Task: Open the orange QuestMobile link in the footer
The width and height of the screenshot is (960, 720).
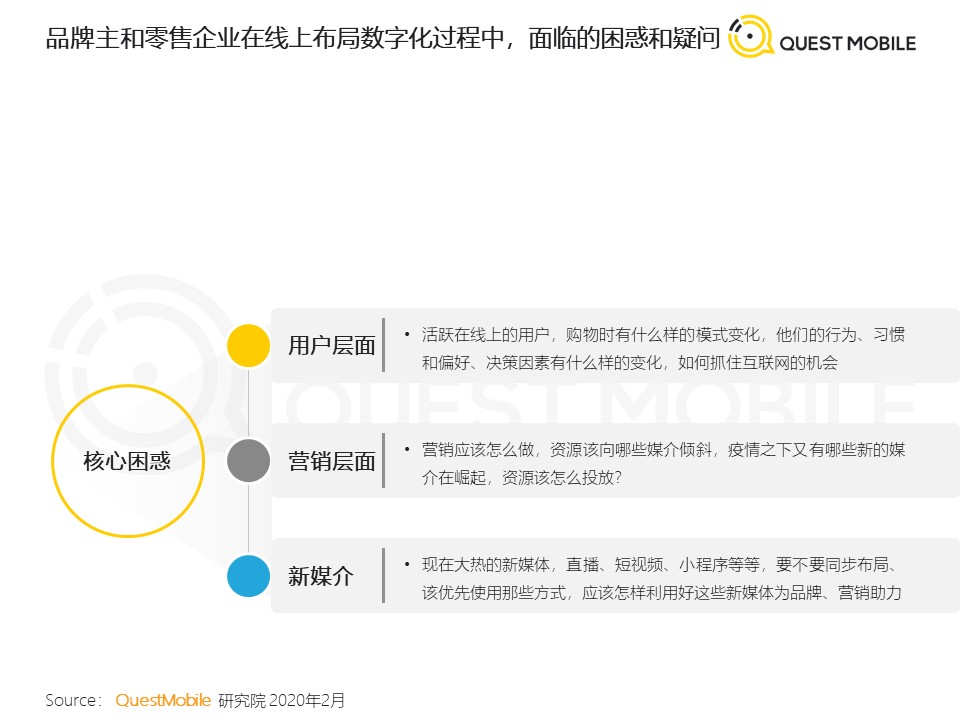Action: point(163,700)
